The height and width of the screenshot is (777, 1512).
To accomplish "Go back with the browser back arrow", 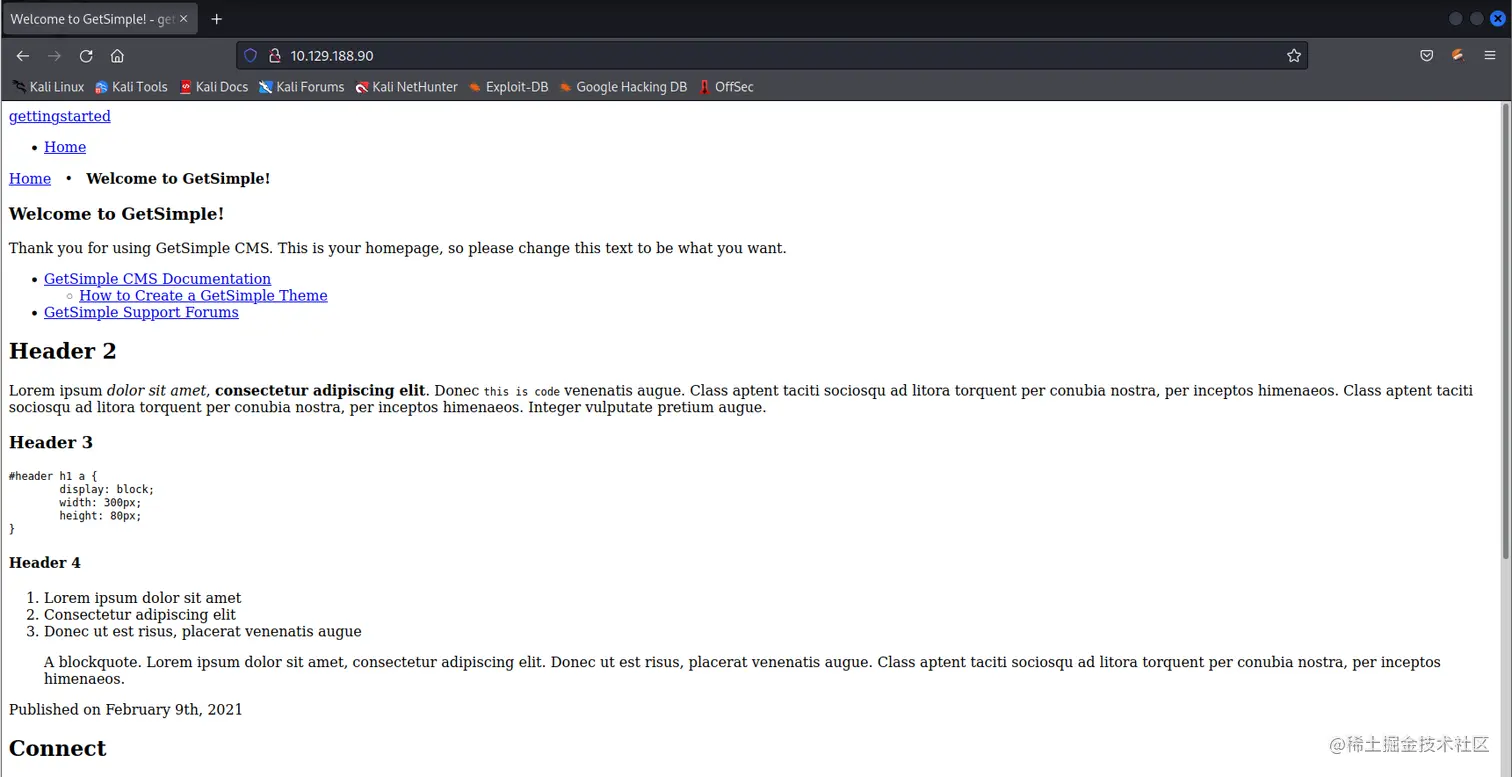I will [x=23, y=56].
